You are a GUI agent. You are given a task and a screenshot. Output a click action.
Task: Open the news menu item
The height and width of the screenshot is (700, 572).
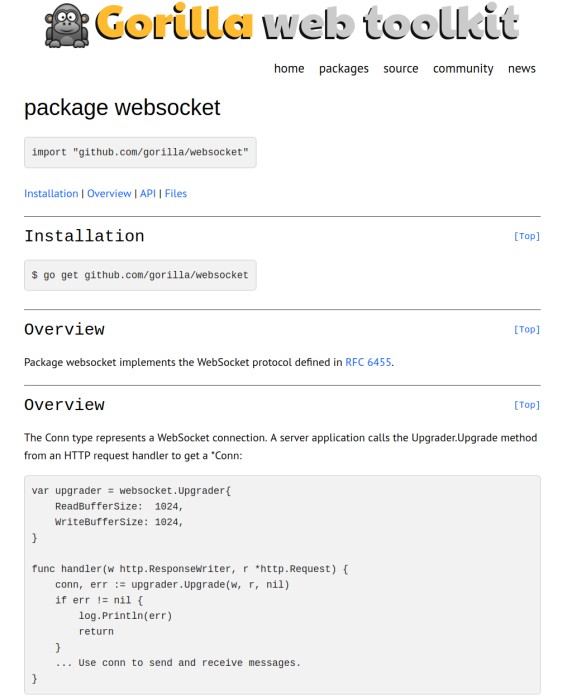[x=522, y=69]
